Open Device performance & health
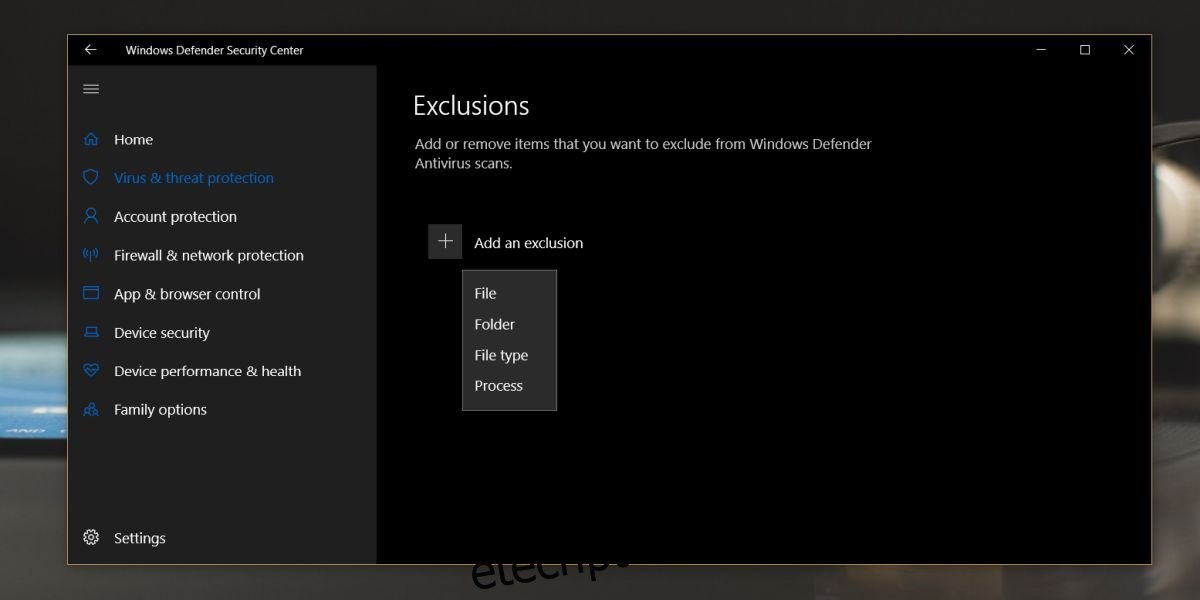Screen dimensions: 1200x600 [207, 371]
